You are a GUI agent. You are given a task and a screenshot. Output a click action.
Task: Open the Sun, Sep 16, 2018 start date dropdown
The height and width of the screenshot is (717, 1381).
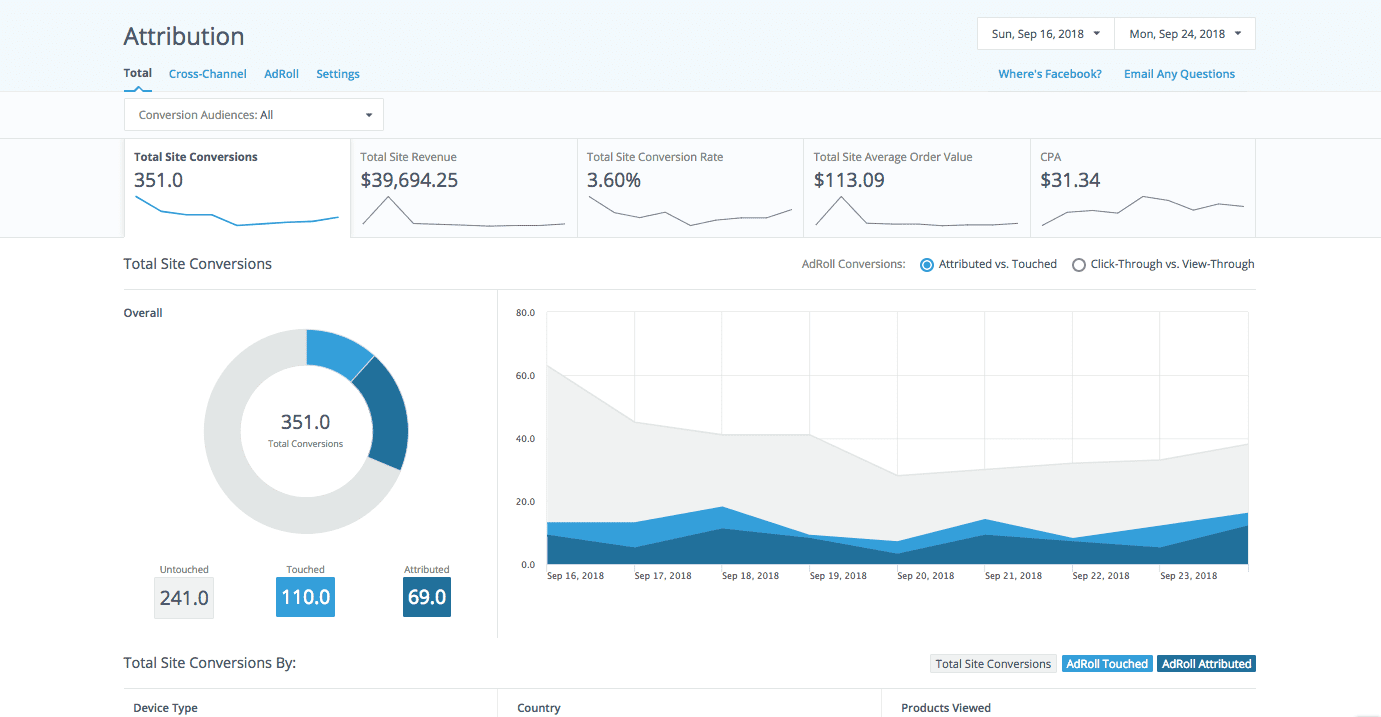[x=1045, y=34]
